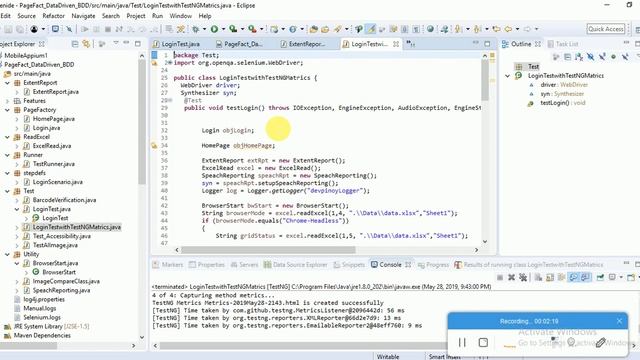Pause the screen recording
This screenshot has width=640, height=360.
click(462, 342)
